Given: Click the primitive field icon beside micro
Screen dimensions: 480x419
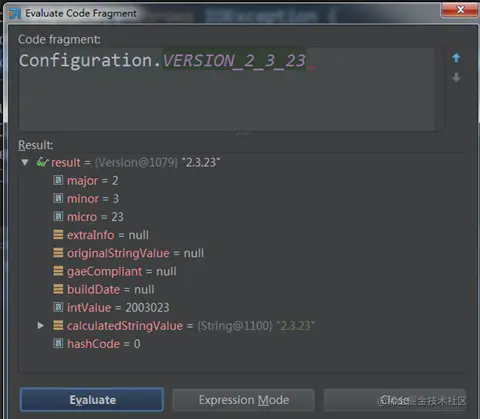Looking at the screenshot, I should [x=58, y=216].
